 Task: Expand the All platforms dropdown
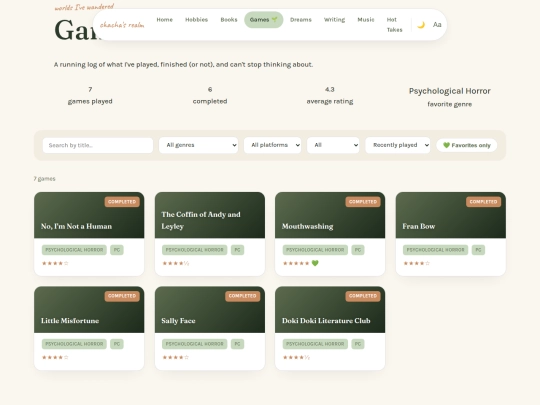tap(272, 145)
